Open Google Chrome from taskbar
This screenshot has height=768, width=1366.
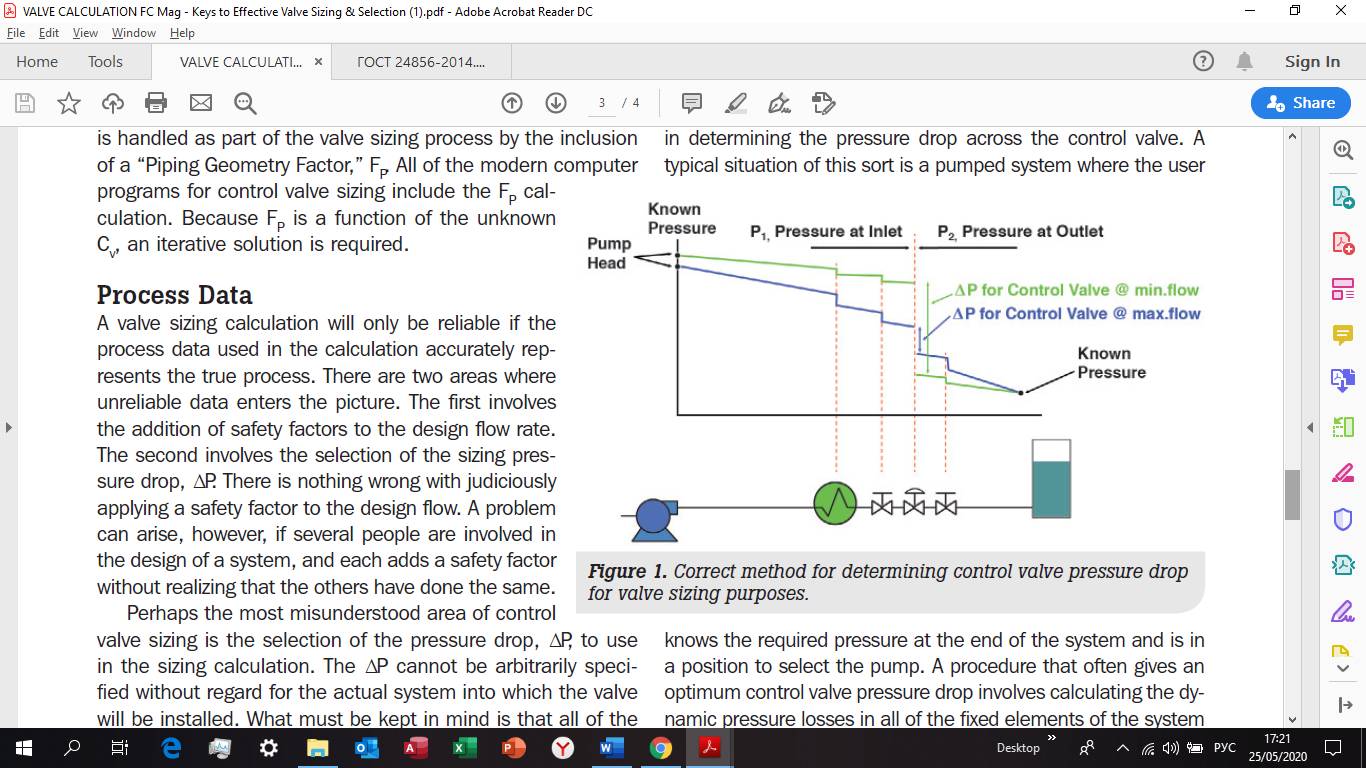(661, 747)
